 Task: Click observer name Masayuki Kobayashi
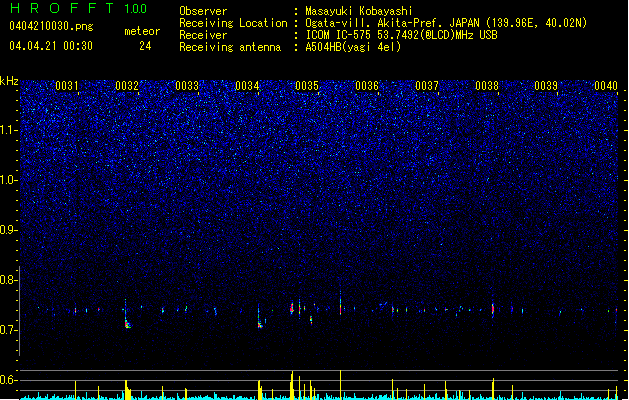[359, 11]
